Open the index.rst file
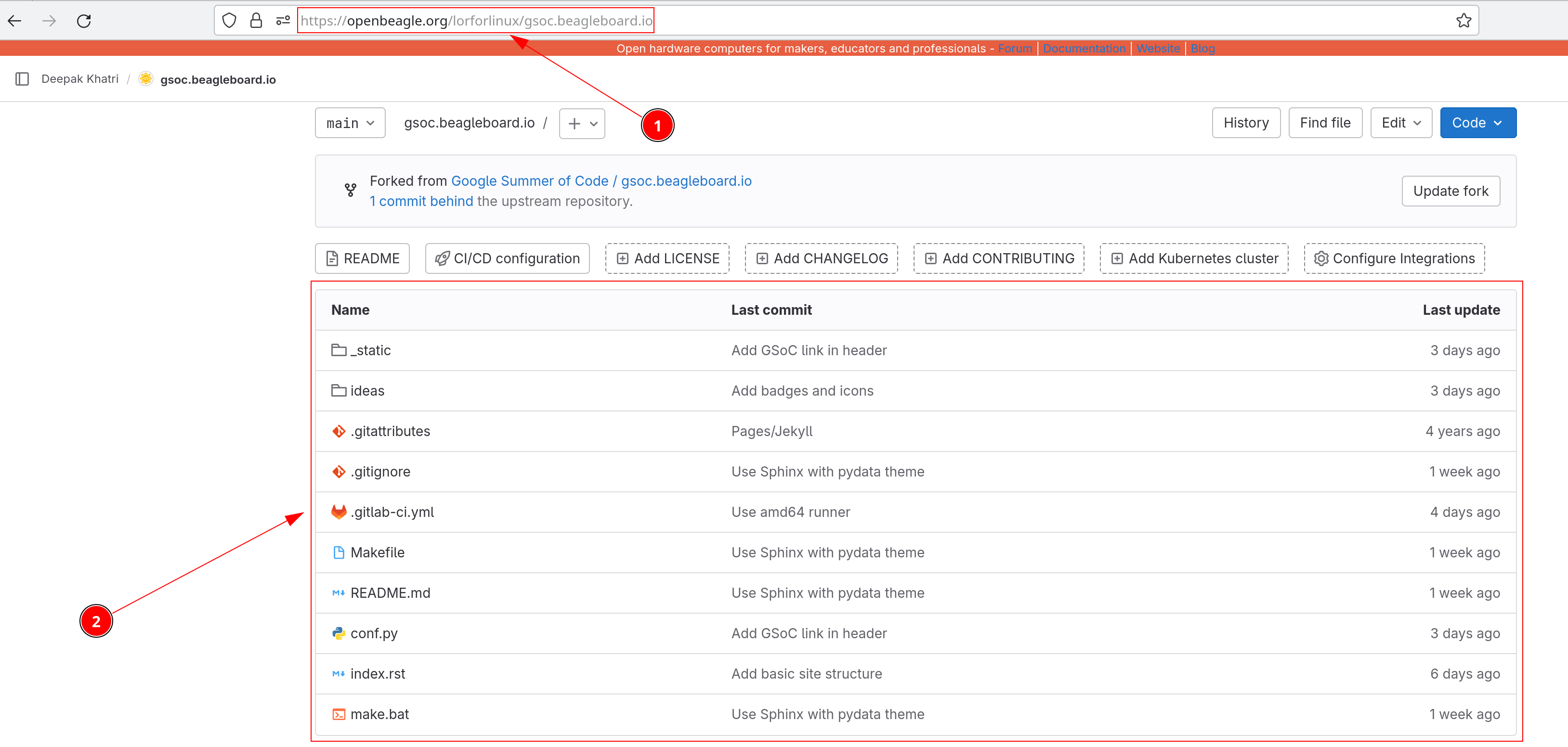The width and height of the screenshot is (1568, 747). tap(378, 674)
